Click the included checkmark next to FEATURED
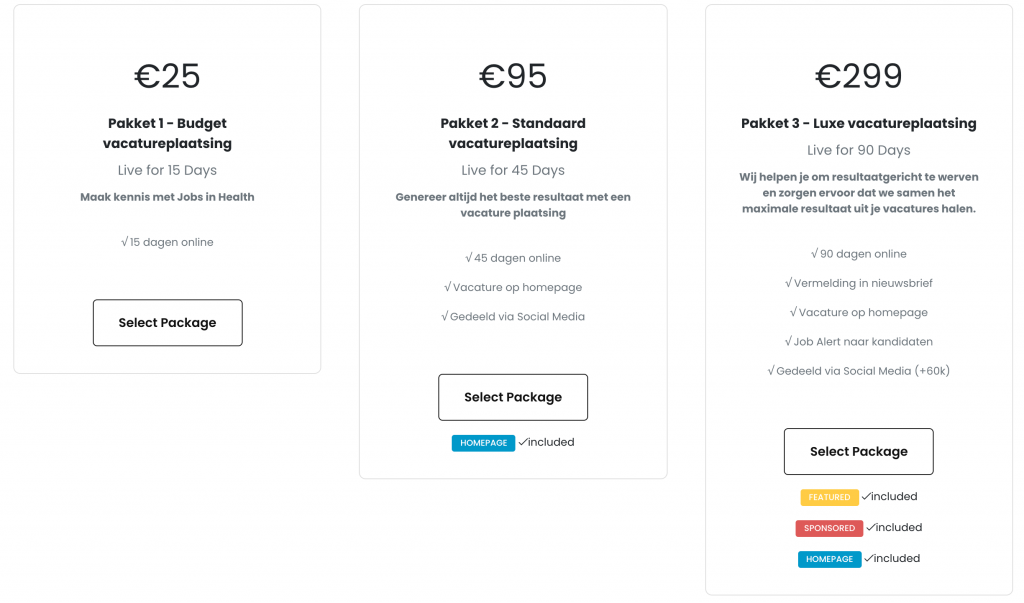 coord(889,497)
